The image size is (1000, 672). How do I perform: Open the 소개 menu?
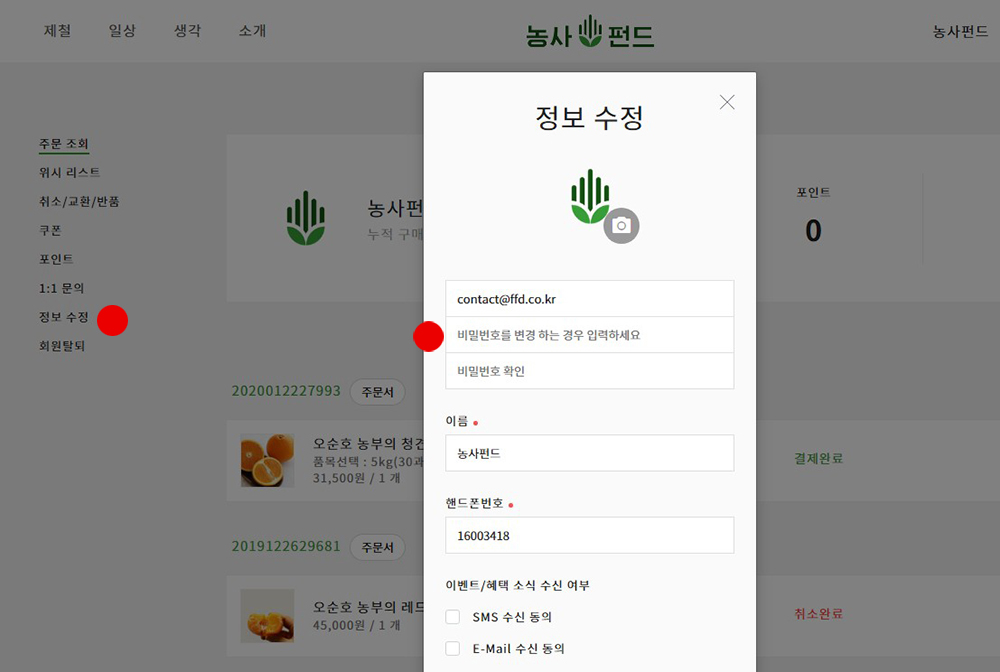tap(253, 31)
